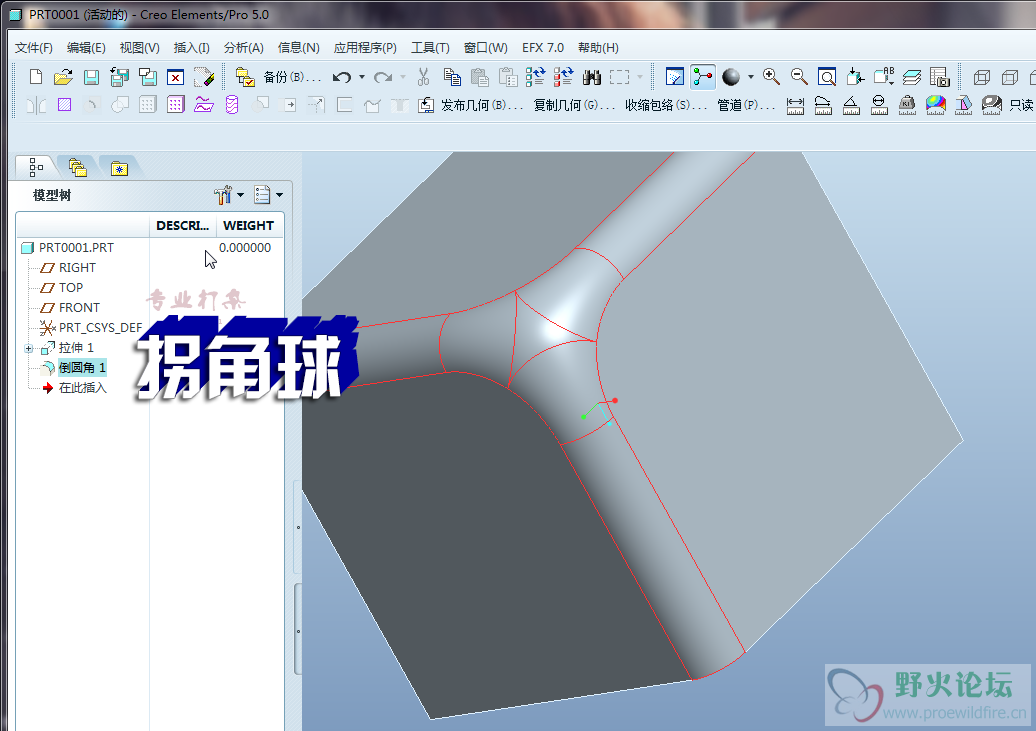The height and width of the screenshot is (731, 1036).
Task: Click the Length measurement icon
Action: [x=823, y=105]
